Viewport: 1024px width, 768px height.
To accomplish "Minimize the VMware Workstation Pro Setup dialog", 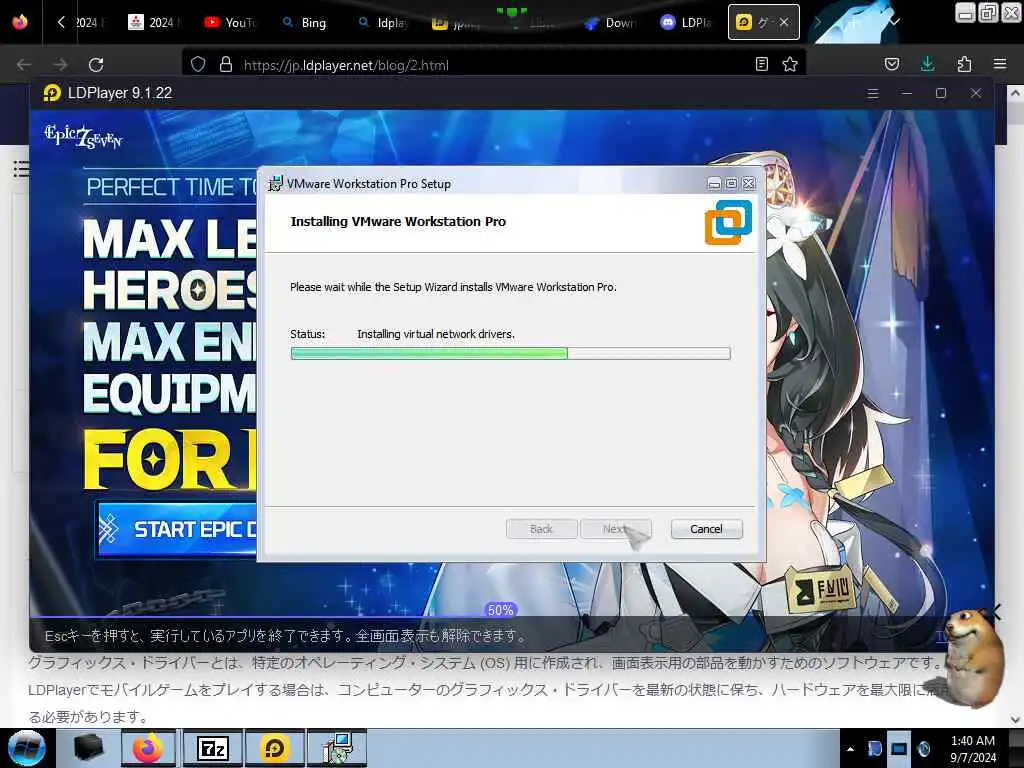I will coord(714,184).
